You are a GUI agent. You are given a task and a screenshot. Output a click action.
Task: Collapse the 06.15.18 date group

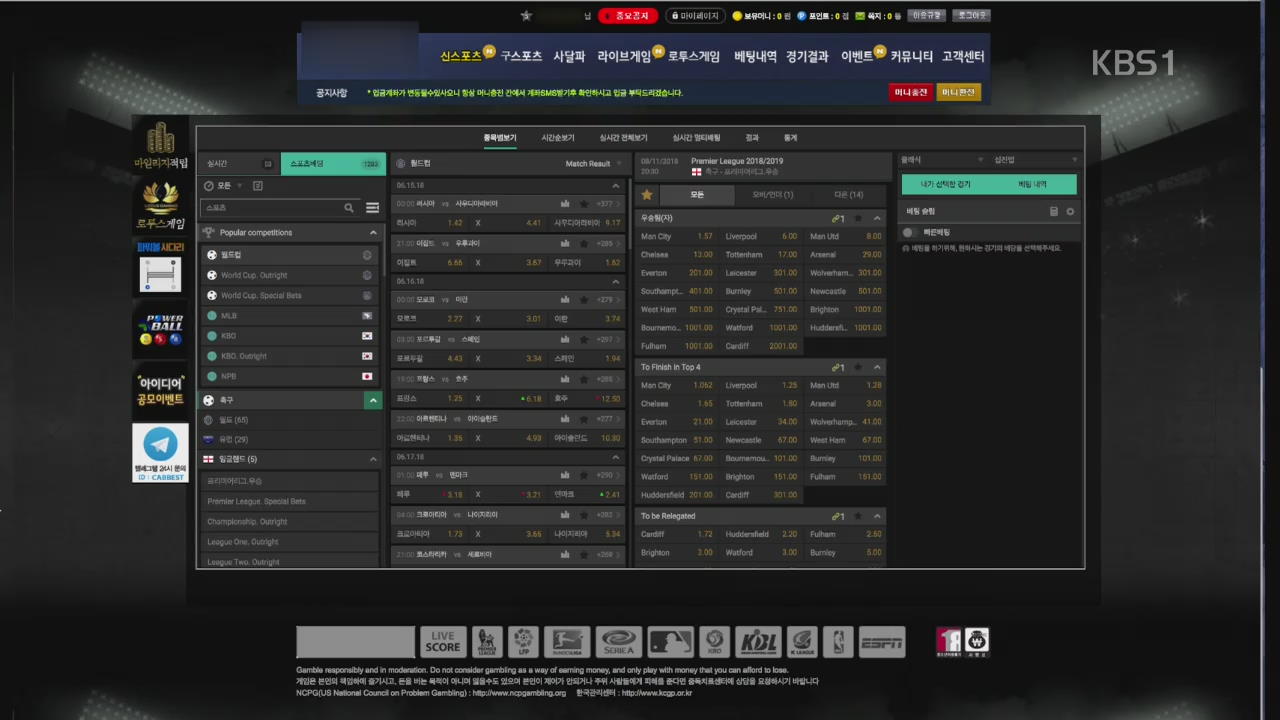pyautogui.click(x=616, y=185)
